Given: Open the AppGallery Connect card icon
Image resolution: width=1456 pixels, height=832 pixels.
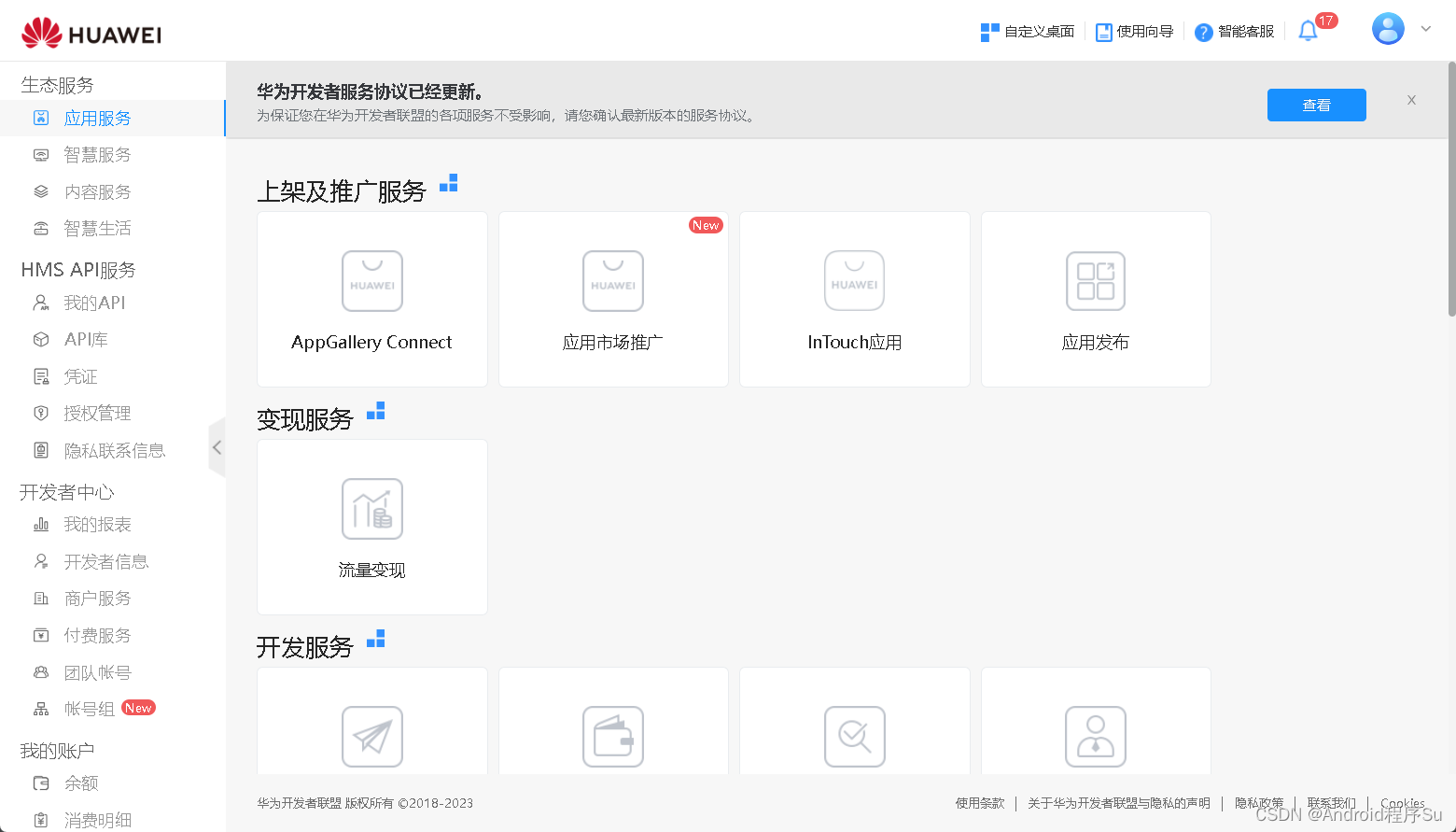Looking at the screenshot, I should (x=372, y=281).
